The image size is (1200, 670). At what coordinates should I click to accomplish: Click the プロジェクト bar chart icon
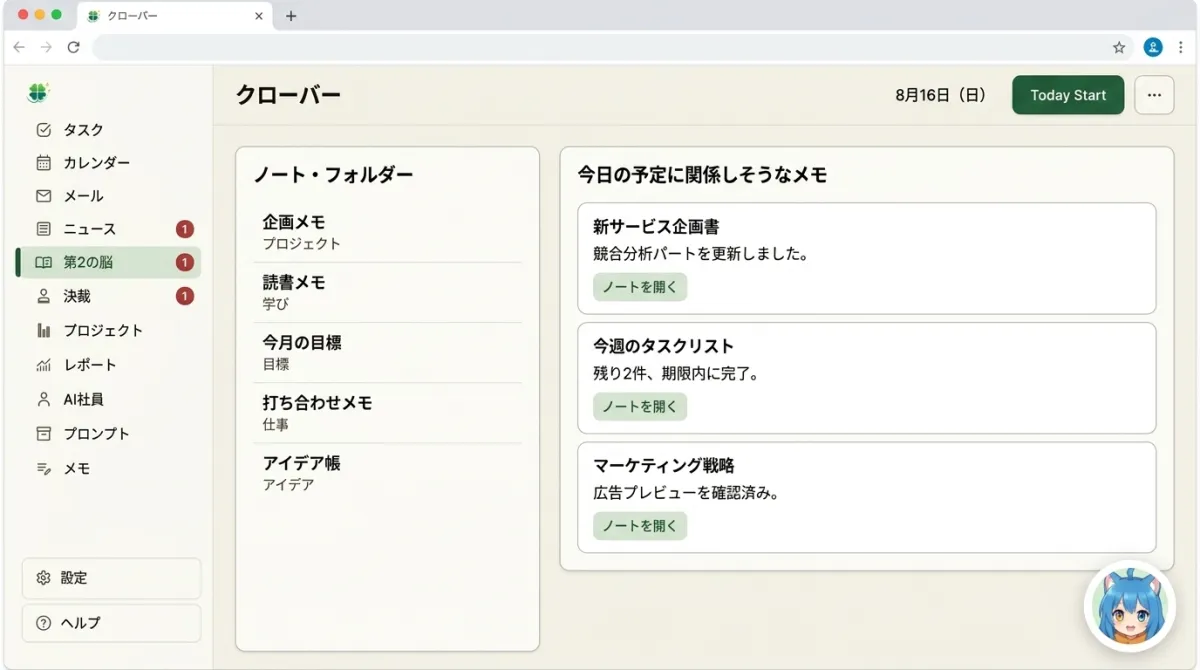tap(43, 330)
